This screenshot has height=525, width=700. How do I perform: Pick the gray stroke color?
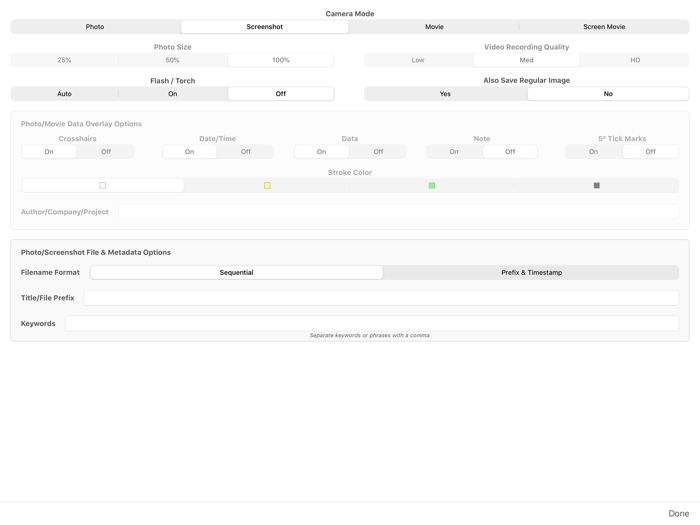coord(597,185)
